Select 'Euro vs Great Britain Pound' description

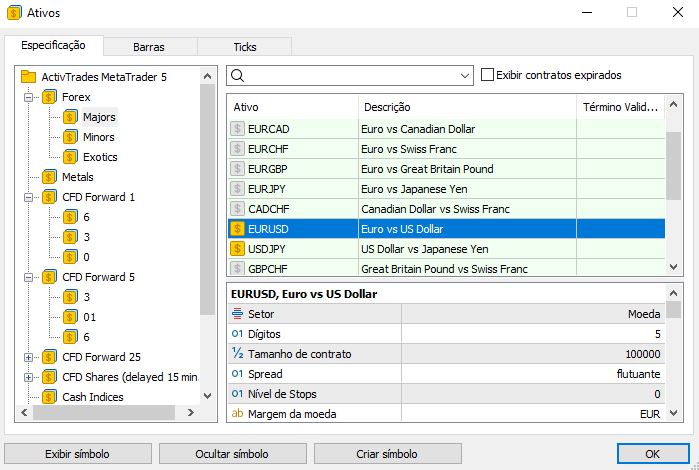coord(427,169)
